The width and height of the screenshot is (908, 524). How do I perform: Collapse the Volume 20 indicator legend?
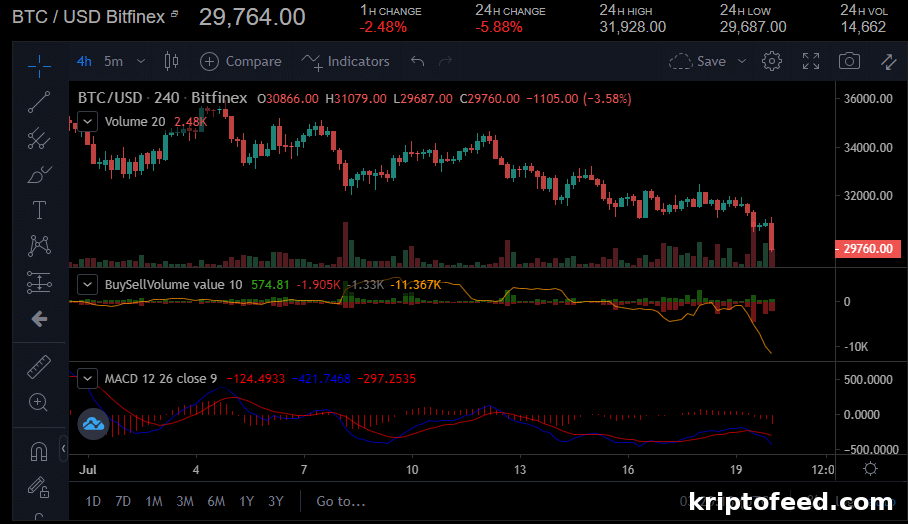point(87,122)
